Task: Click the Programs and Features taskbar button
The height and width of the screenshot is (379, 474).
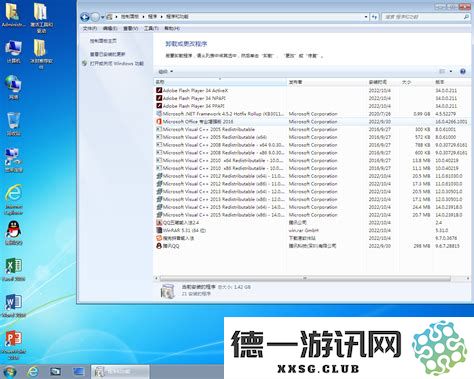Action: coord(120,372)
